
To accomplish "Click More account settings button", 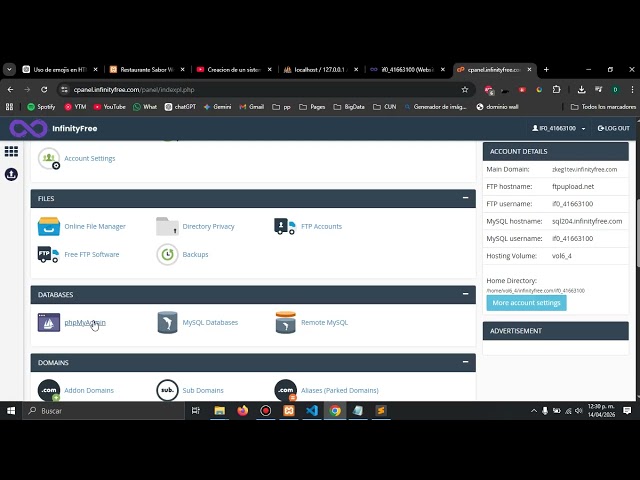I will tap(526, 303).
